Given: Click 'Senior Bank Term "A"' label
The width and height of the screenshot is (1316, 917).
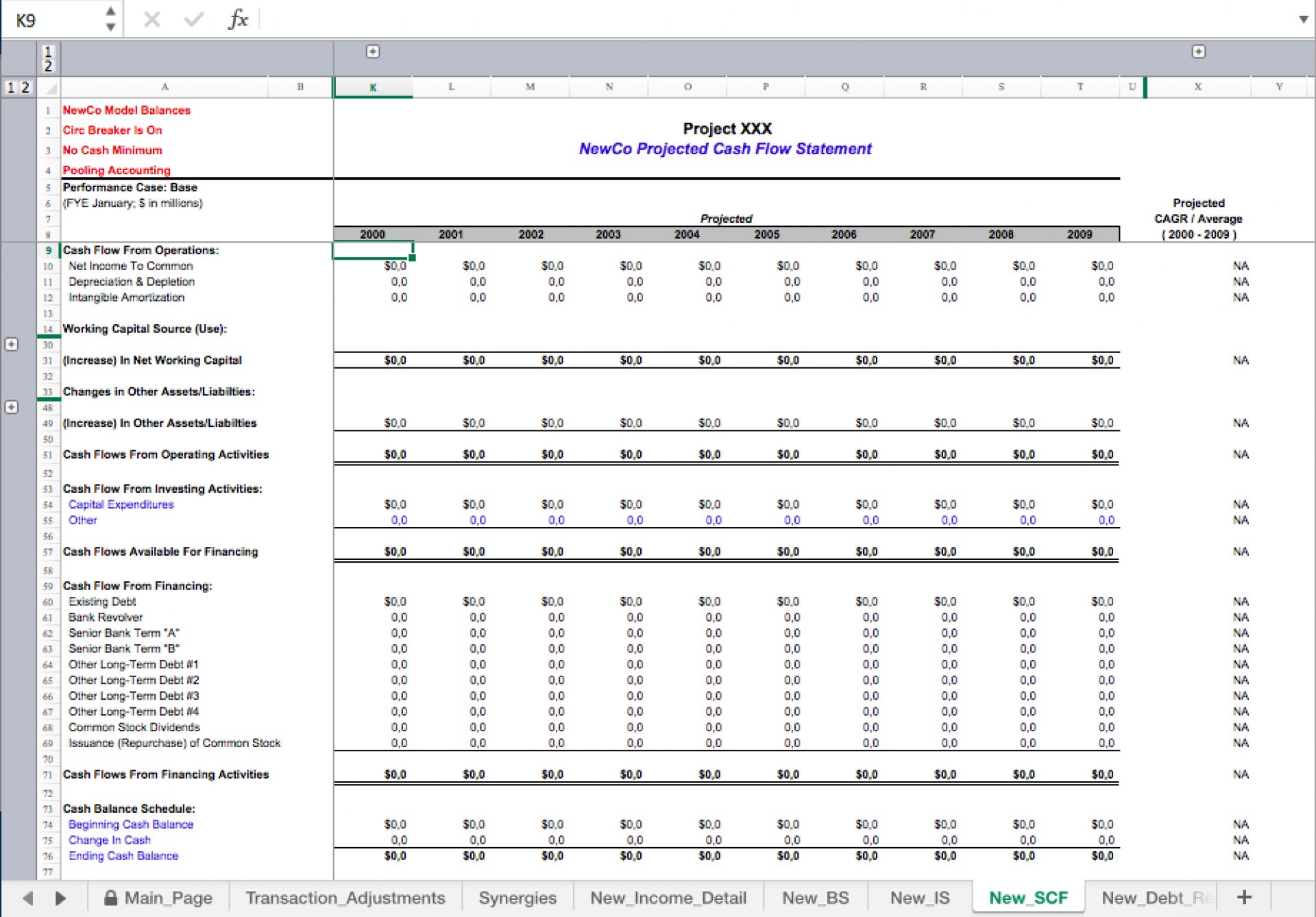Looking at the screenshot, I should 123,633.
